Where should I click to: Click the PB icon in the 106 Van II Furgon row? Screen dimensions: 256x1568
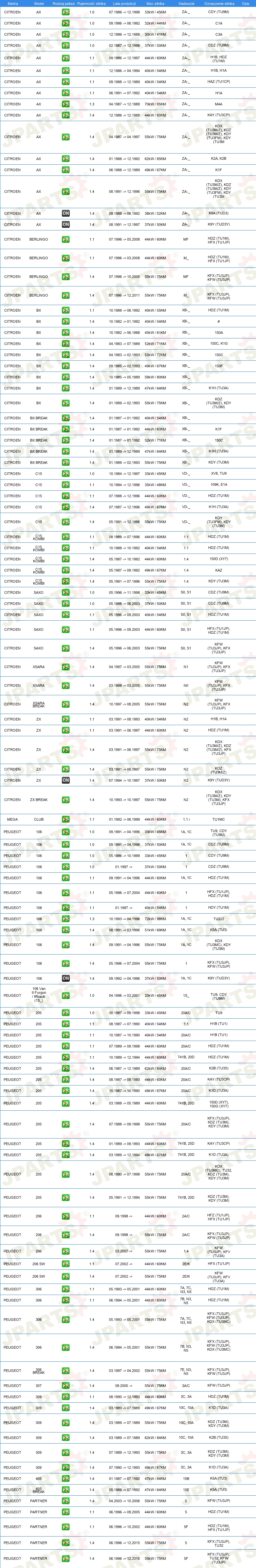pyautogui.click(x=66, y=996)
